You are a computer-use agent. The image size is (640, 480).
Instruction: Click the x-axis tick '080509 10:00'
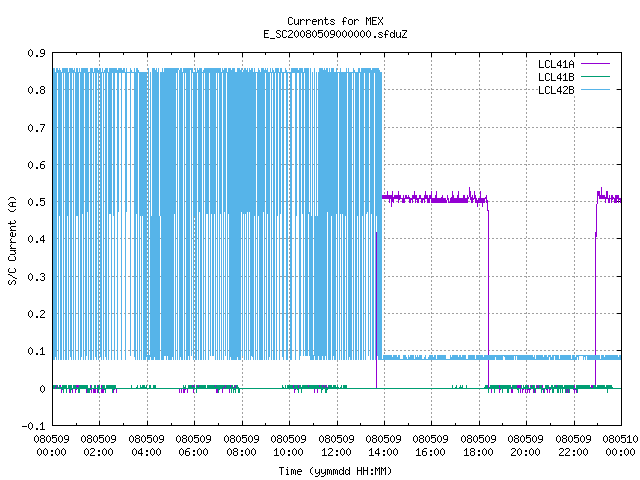coord(289,445)
